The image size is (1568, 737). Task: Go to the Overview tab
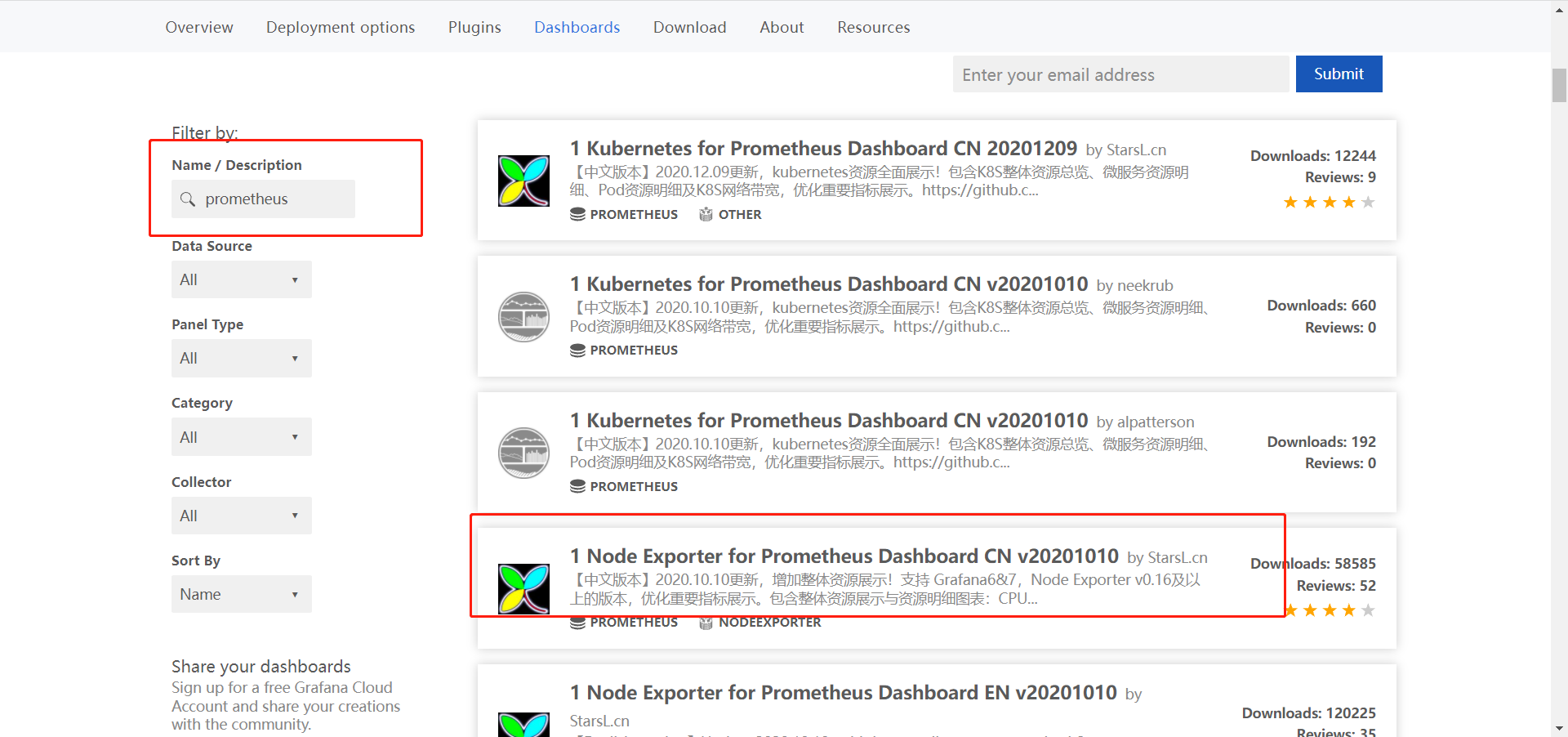coord(199,27)
